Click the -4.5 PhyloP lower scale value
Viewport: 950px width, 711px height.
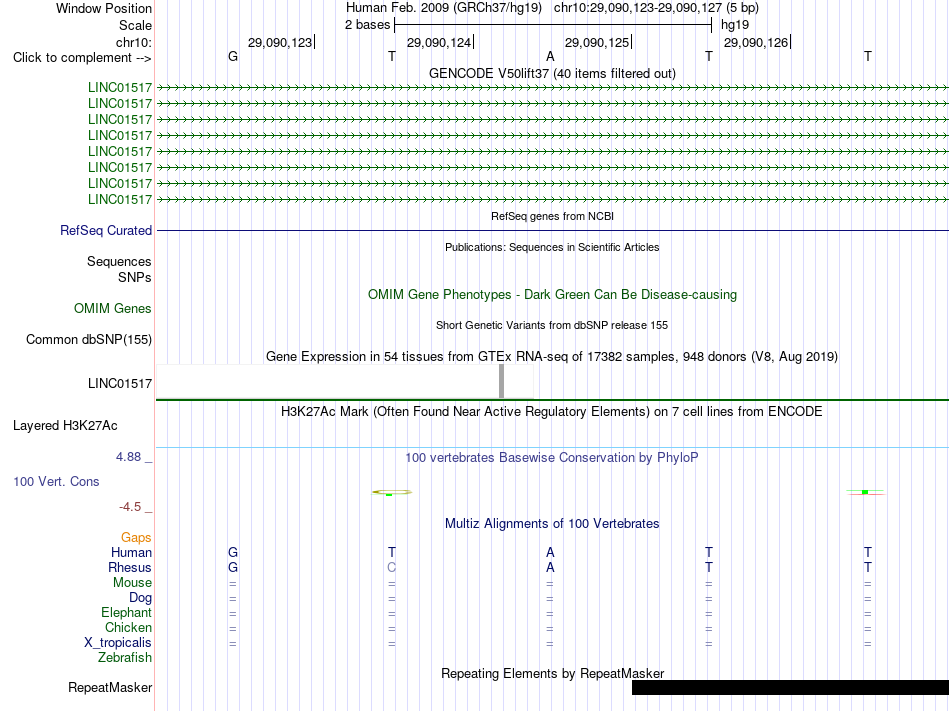pyautogui.click(x=130, y=506)
